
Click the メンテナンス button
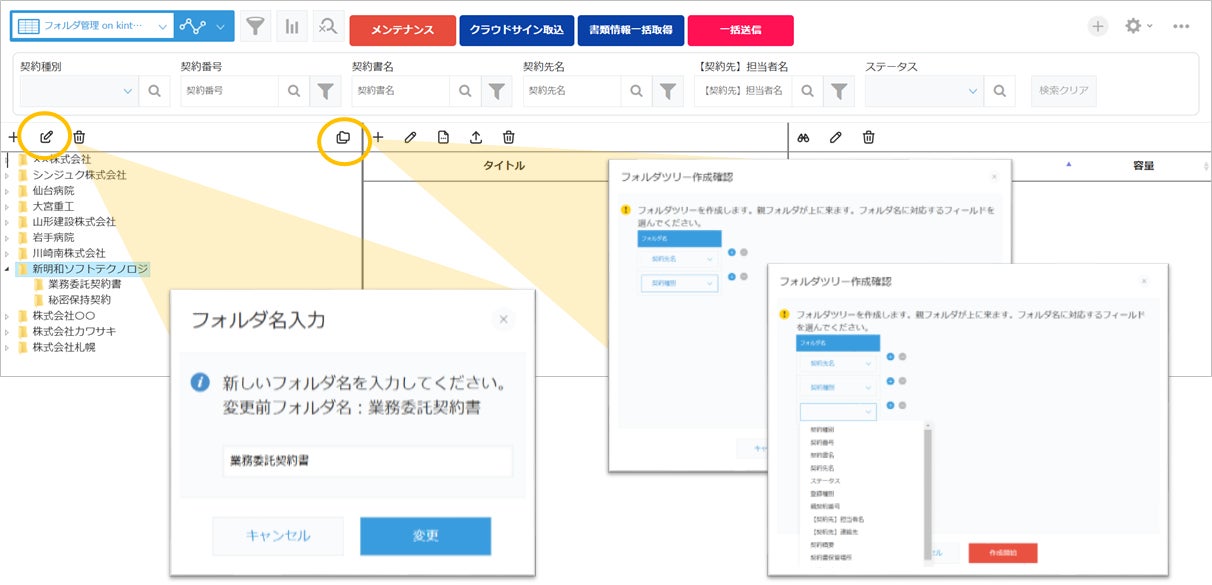tap(402, 30)
